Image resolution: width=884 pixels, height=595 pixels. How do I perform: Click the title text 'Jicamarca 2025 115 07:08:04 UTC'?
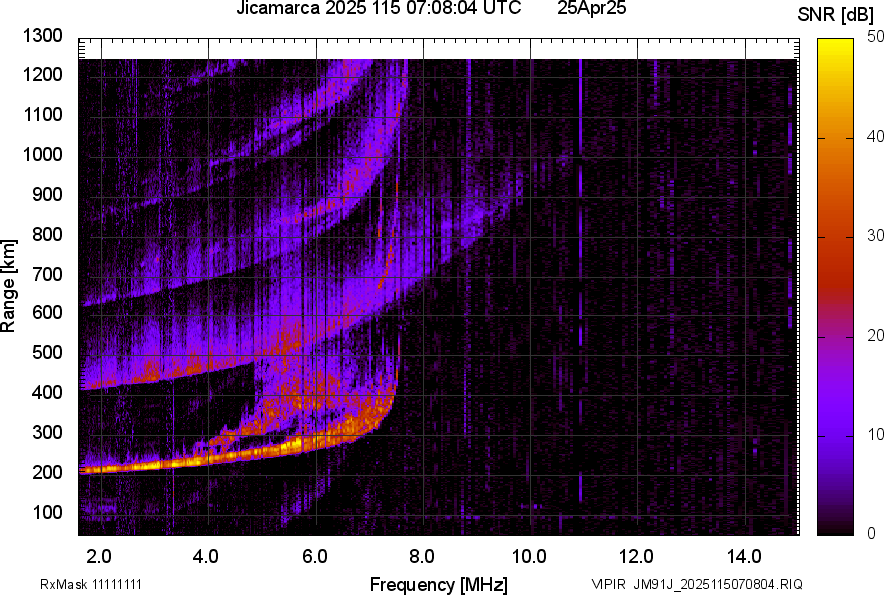[x=378, y=8]
